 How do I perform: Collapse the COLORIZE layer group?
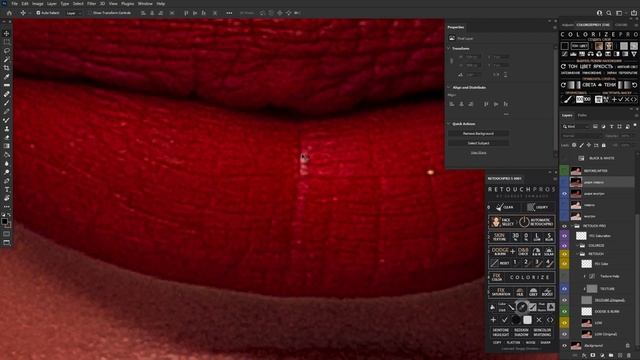578,245
